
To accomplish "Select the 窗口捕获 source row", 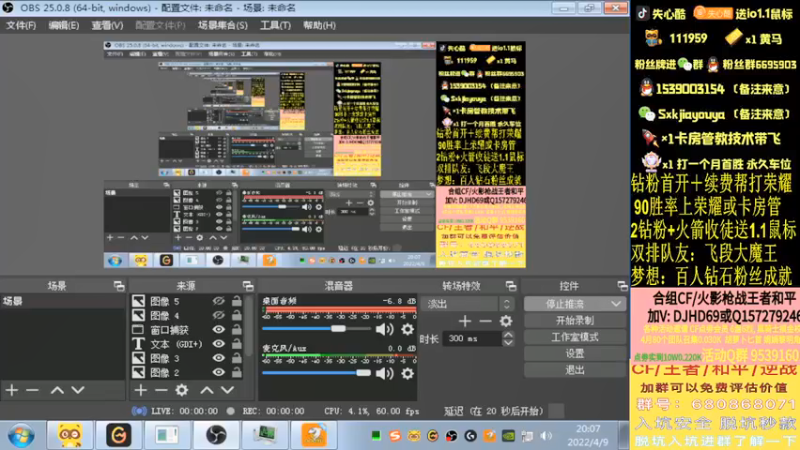I will [x=187, y=330].
